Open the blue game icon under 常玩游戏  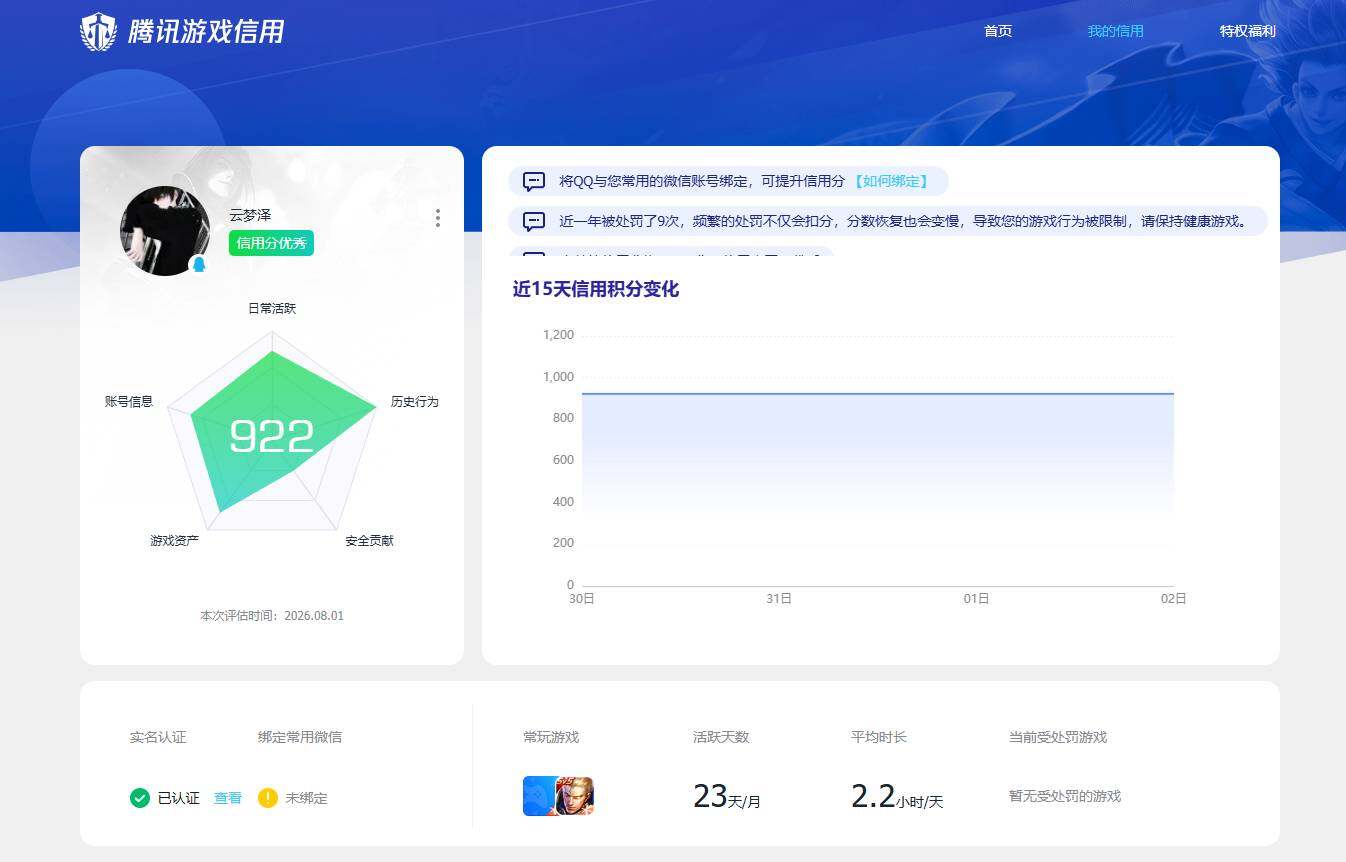pyautogui.click(x=539, y=796)
